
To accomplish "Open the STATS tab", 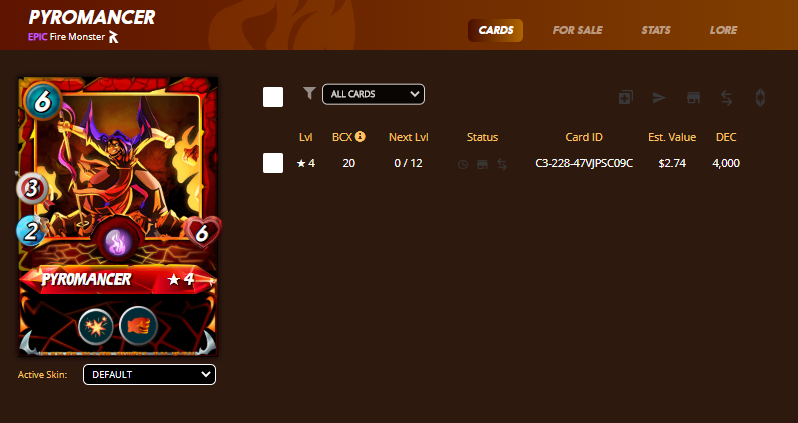I will click(656, 30).
